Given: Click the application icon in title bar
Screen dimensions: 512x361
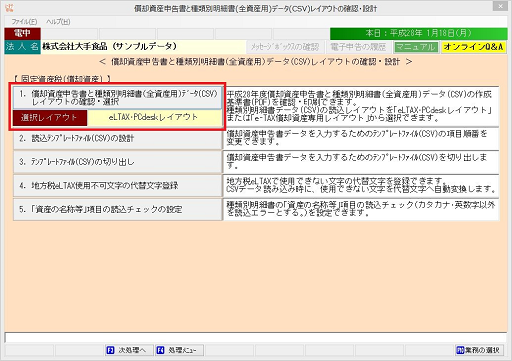Looking at the screenshot, I should (9, 7).
